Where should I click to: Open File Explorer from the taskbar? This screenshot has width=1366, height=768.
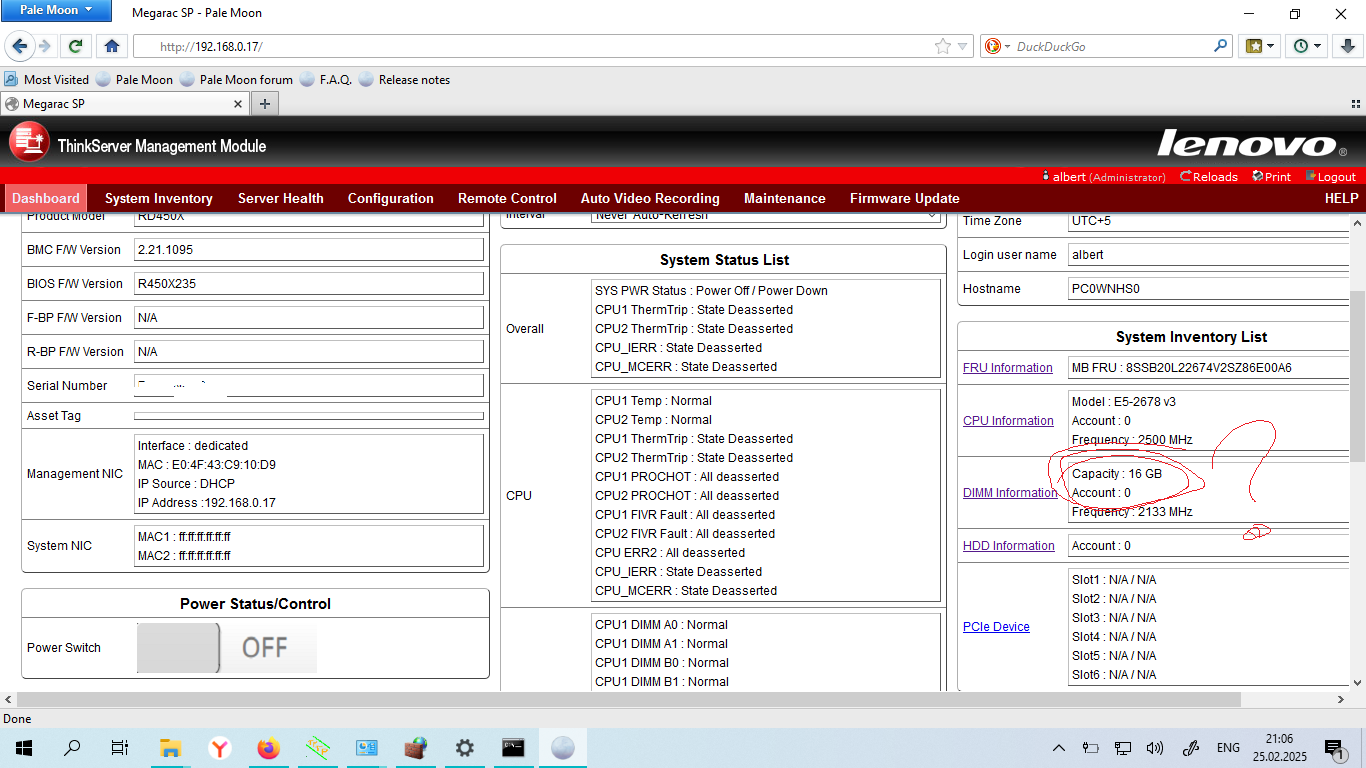point(171,747)
